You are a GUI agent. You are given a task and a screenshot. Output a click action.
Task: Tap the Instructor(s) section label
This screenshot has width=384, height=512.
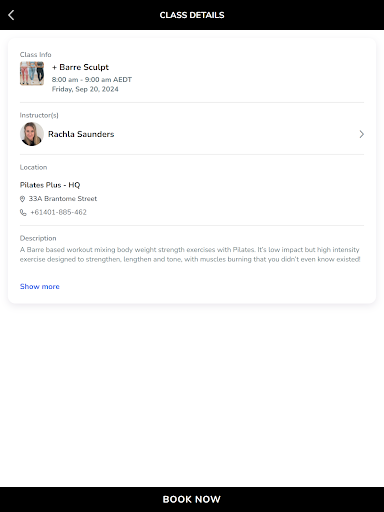39,115
